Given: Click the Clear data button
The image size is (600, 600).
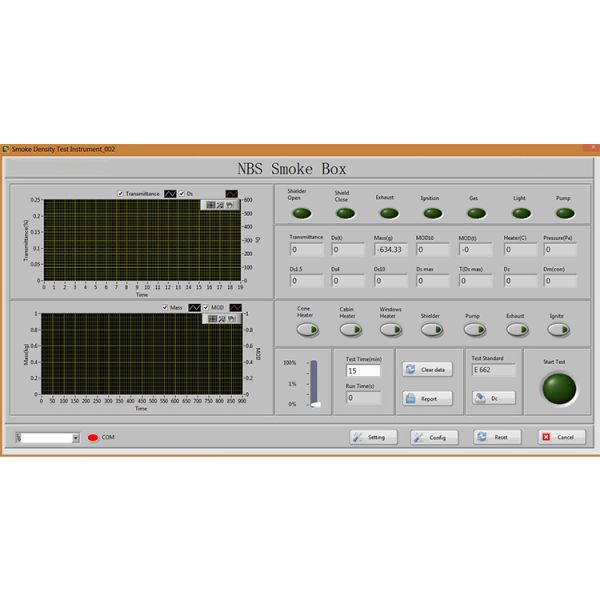Looking at the screenshot, I should tap(427, 369).
